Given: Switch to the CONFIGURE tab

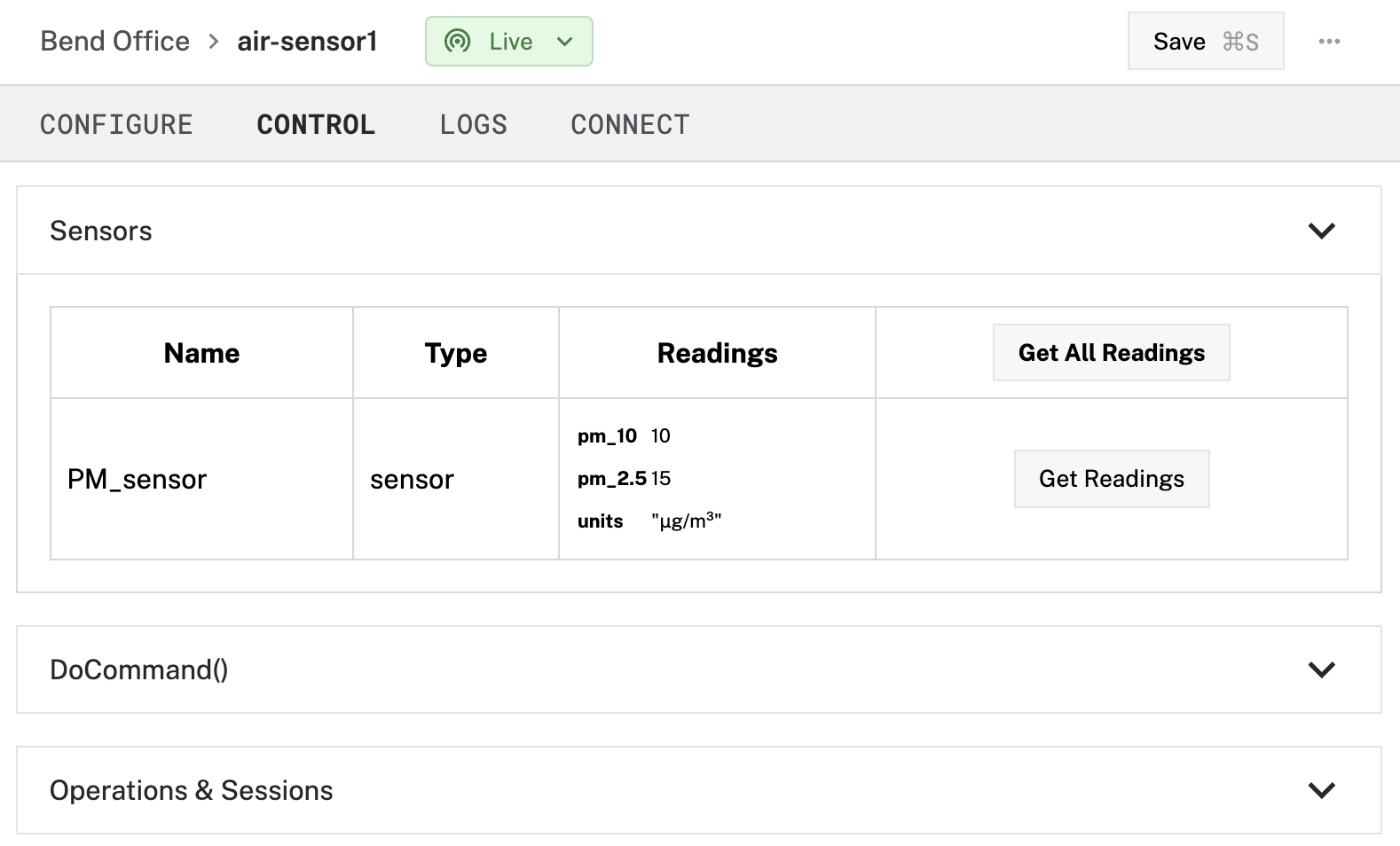Looking at the screenshot, I should pos(116,125).
